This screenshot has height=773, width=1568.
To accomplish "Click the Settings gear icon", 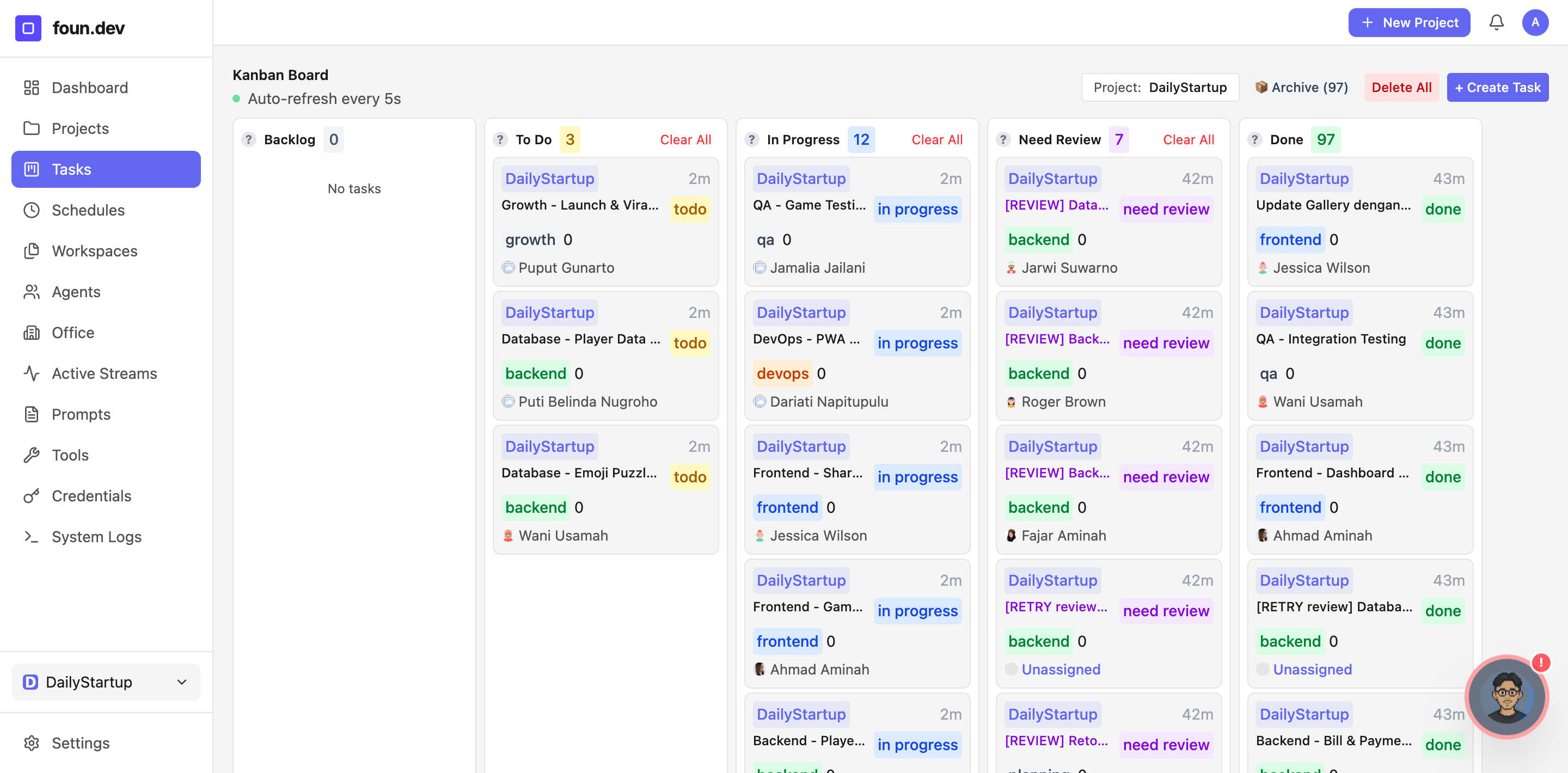I will point(32,743).
